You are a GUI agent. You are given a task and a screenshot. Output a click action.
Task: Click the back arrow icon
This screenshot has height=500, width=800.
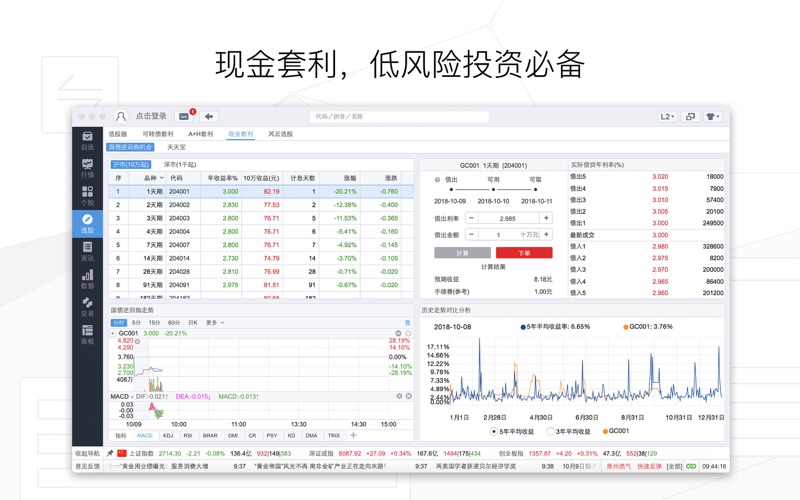click(209, 116)
